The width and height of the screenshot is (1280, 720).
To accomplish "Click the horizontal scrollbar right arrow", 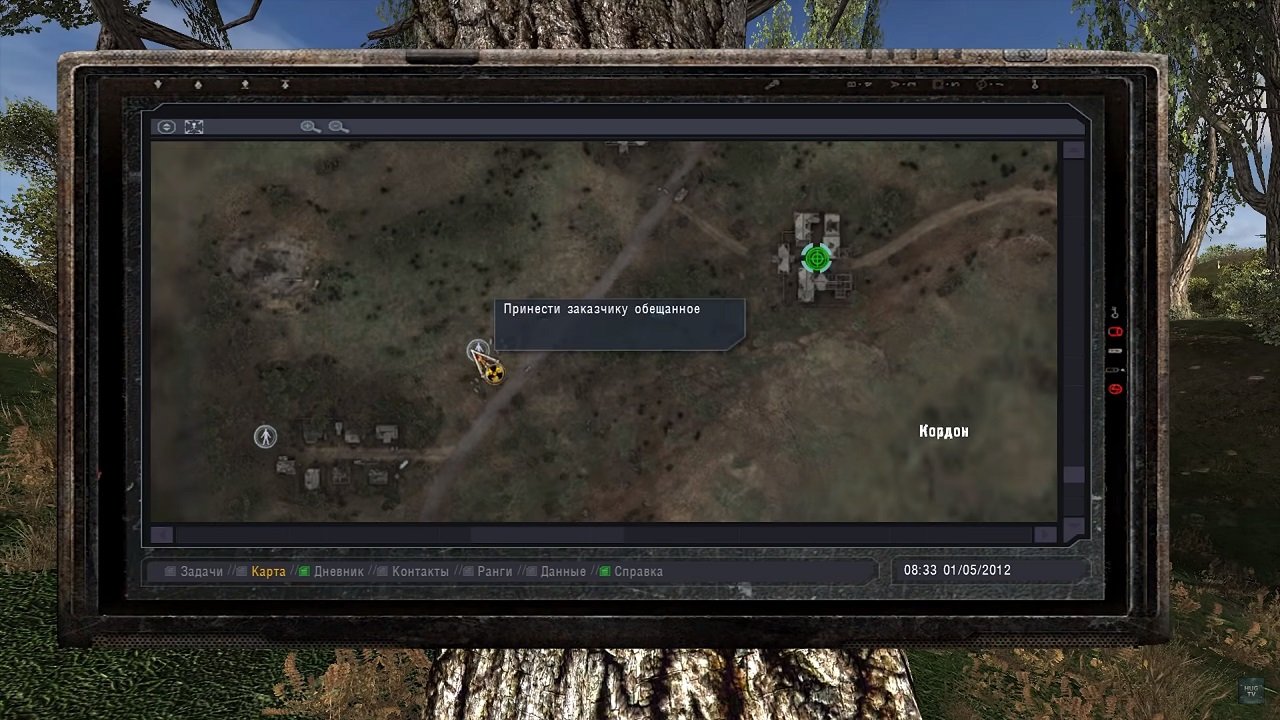I will click(x=1045, y=535).
